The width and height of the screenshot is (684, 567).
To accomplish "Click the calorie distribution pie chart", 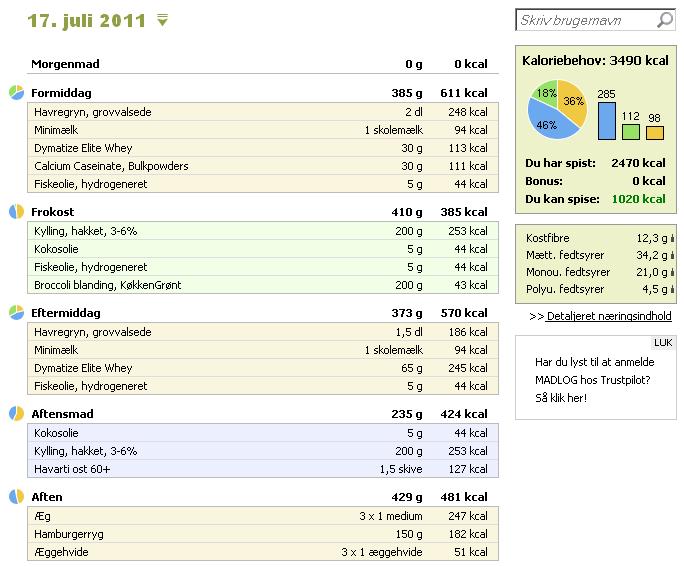I will (x=557, y=109).
